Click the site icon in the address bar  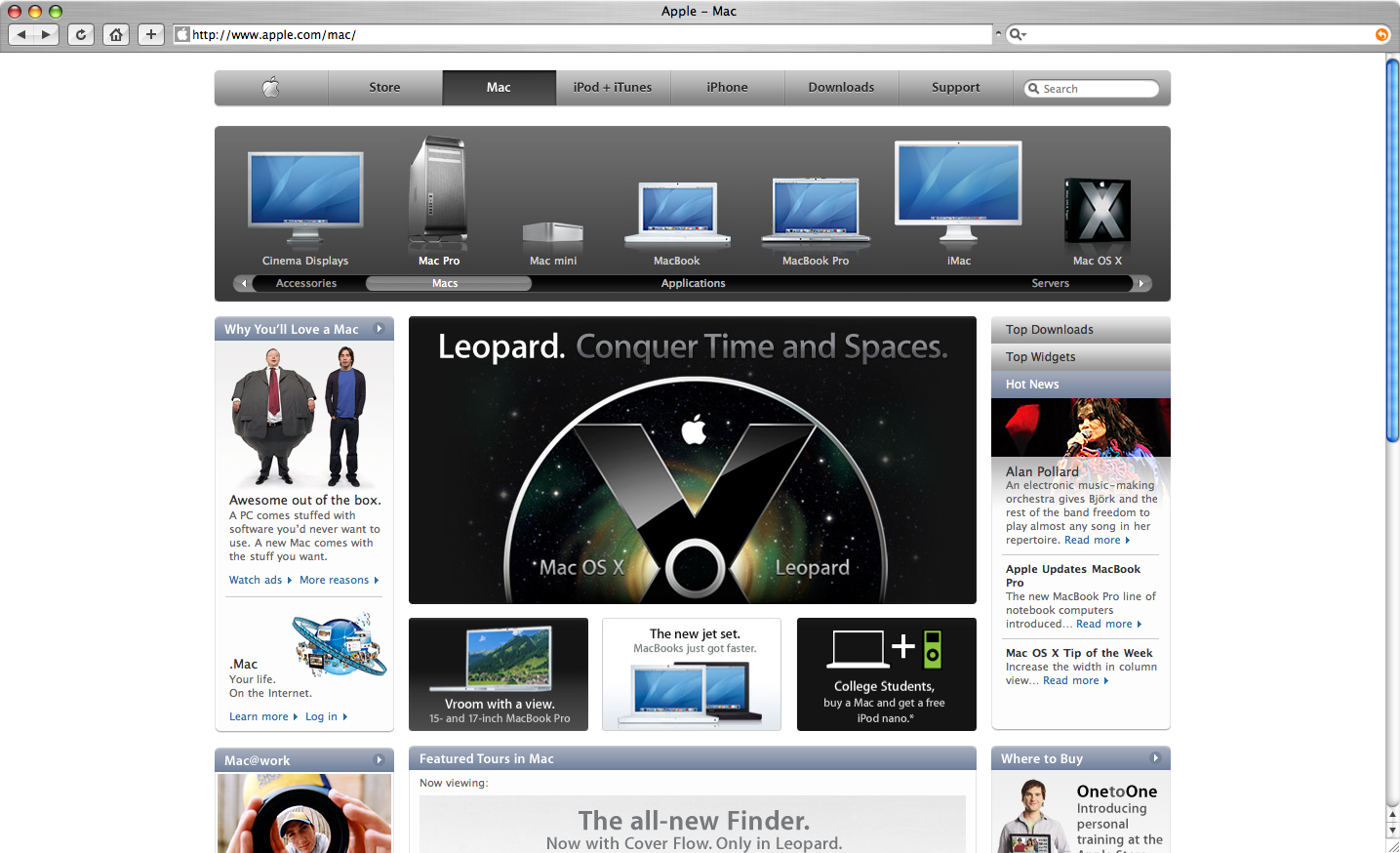point(181,34)
